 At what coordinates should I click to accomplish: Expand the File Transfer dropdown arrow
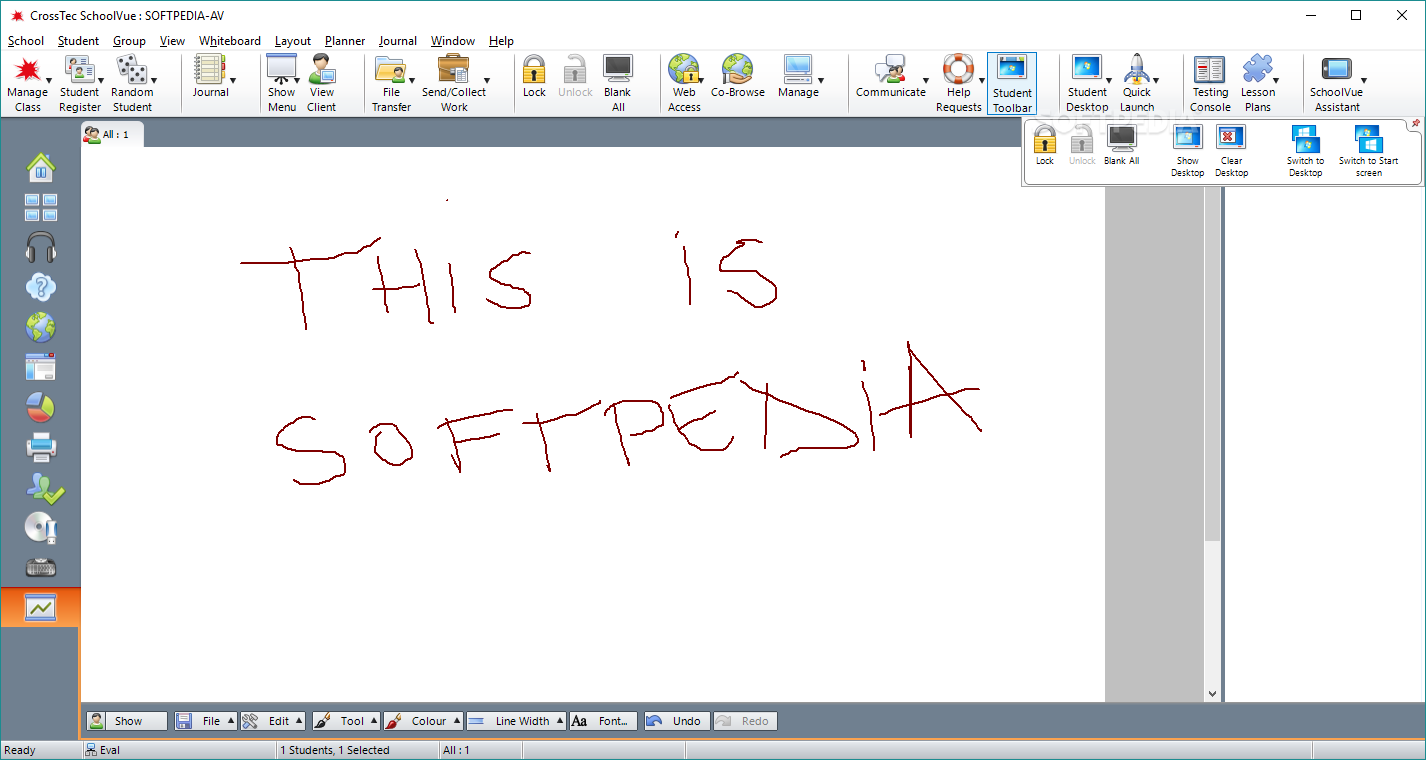tap(412, 80)
